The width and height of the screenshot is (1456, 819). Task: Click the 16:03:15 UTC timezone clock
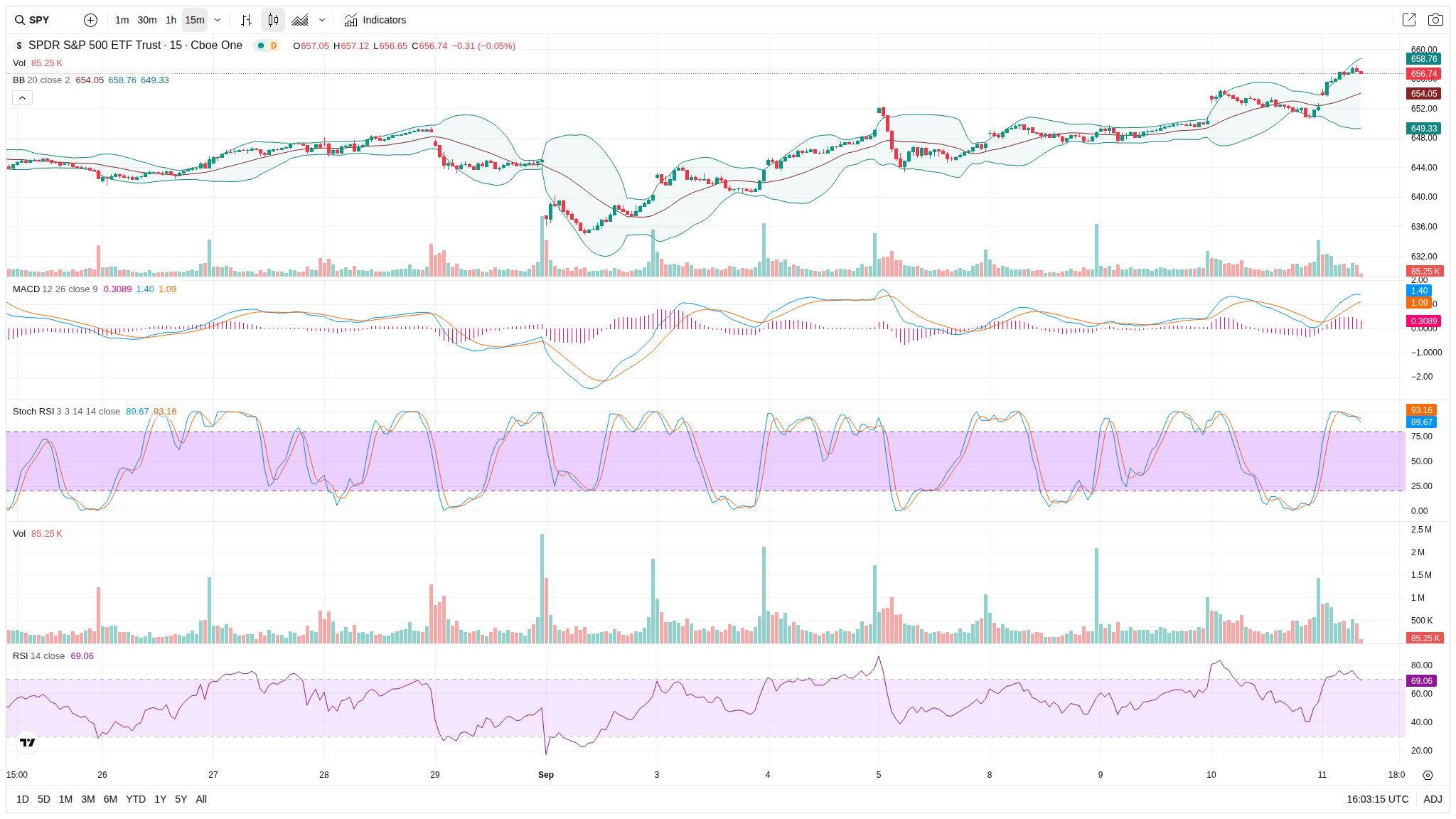coord(1377,799)
